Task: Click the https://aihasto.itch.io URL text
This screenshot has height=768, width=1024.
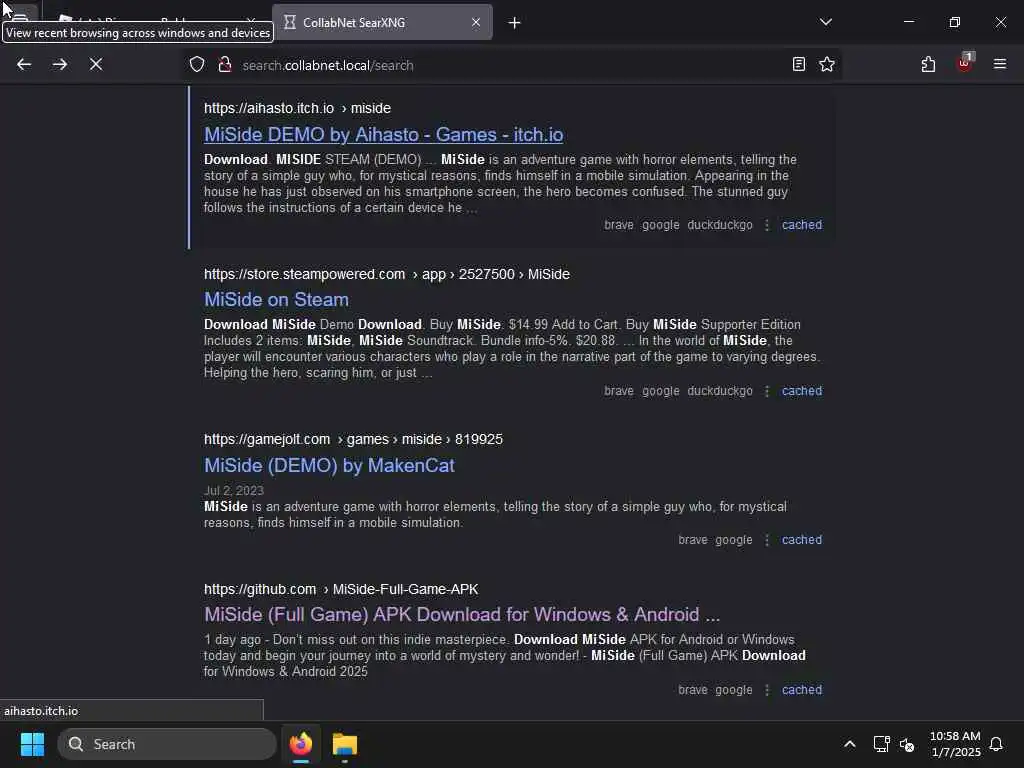Action: pyautogui.click(x=269, y=108)
